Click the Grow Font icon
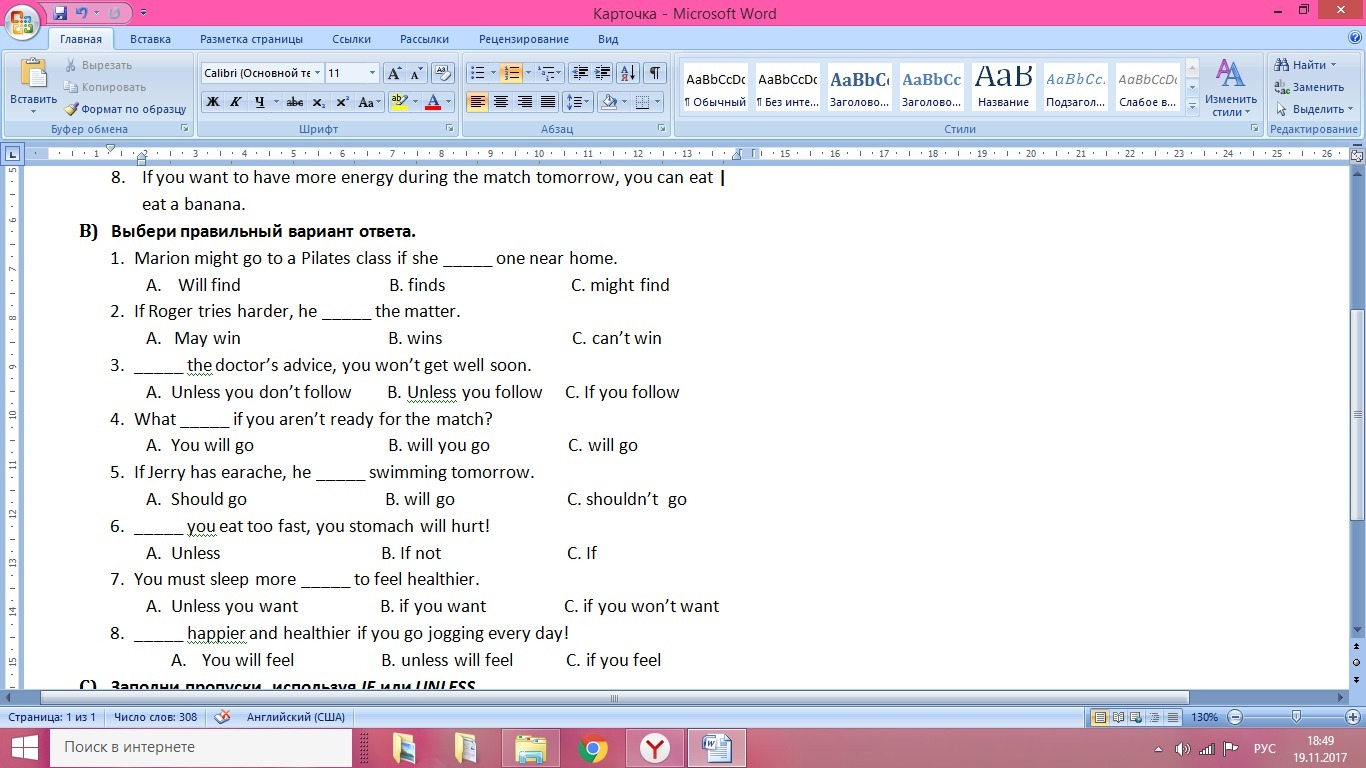Screen dimensions: 1366x768 [394, 73]
